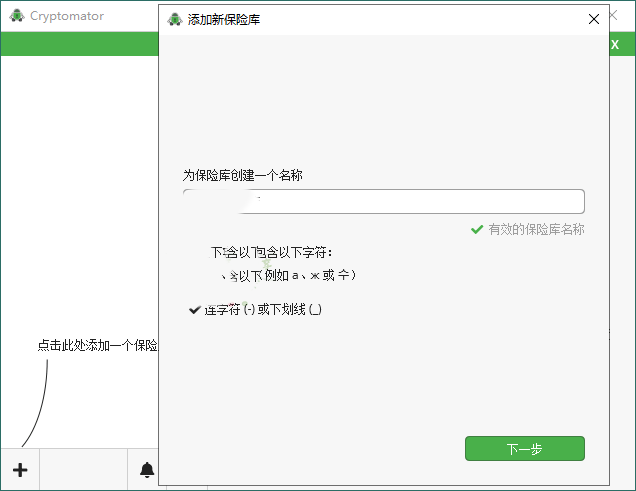The width and height of the screenshot is (636, 491).
Task: Click the black checkmark beside 连字符 rule
Action: tap(195, 310)
